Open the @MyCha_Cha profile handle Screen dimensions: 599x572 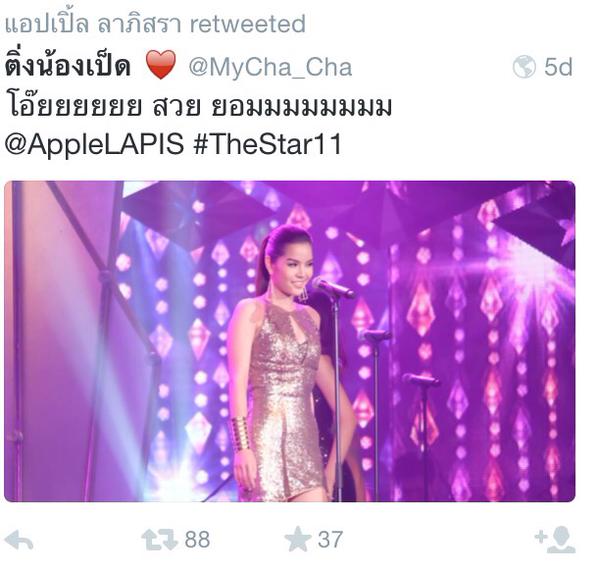tap(270, 67)
